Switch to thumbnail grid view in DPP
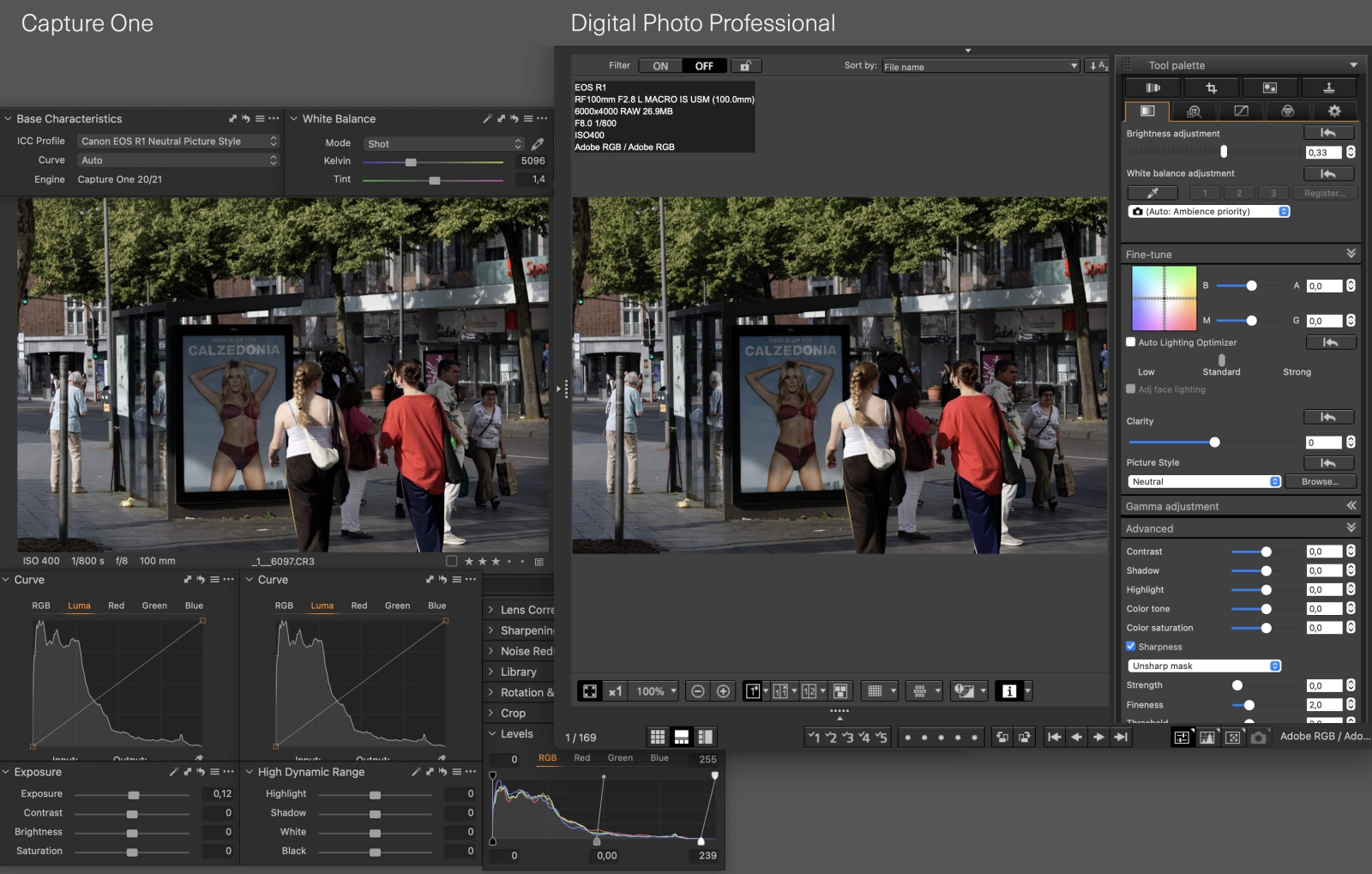Screen dimensions: 1372x874 (657, 736)
